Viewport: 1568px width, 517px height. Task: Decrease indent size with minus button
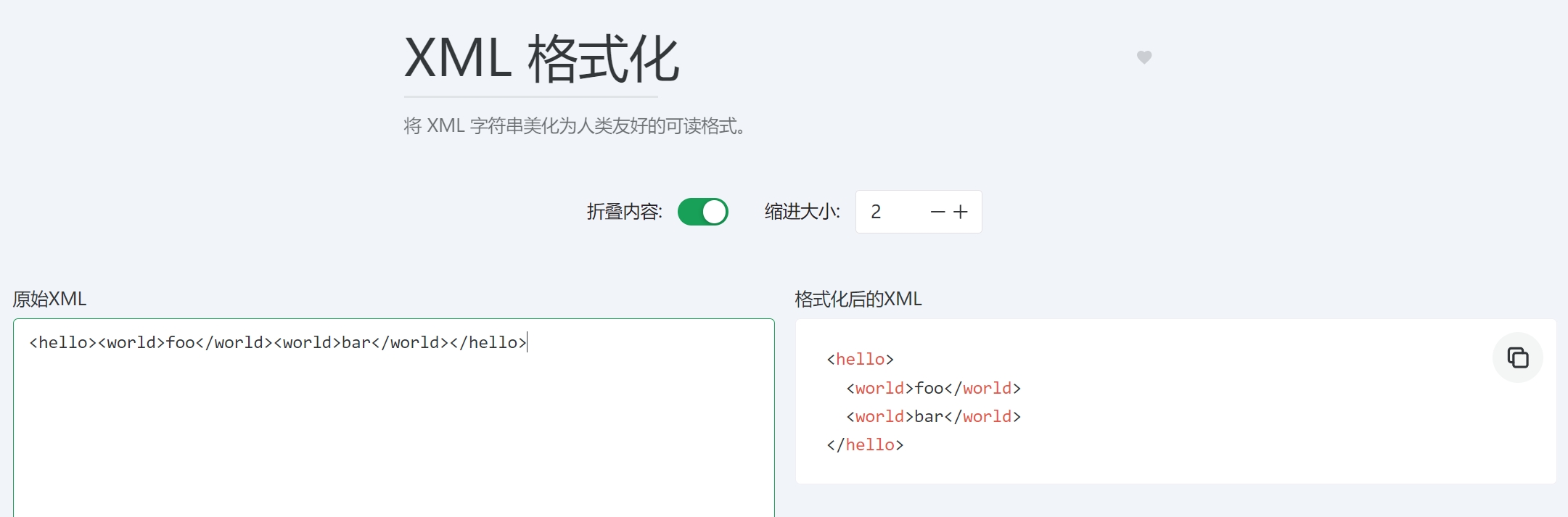(937, 212)
